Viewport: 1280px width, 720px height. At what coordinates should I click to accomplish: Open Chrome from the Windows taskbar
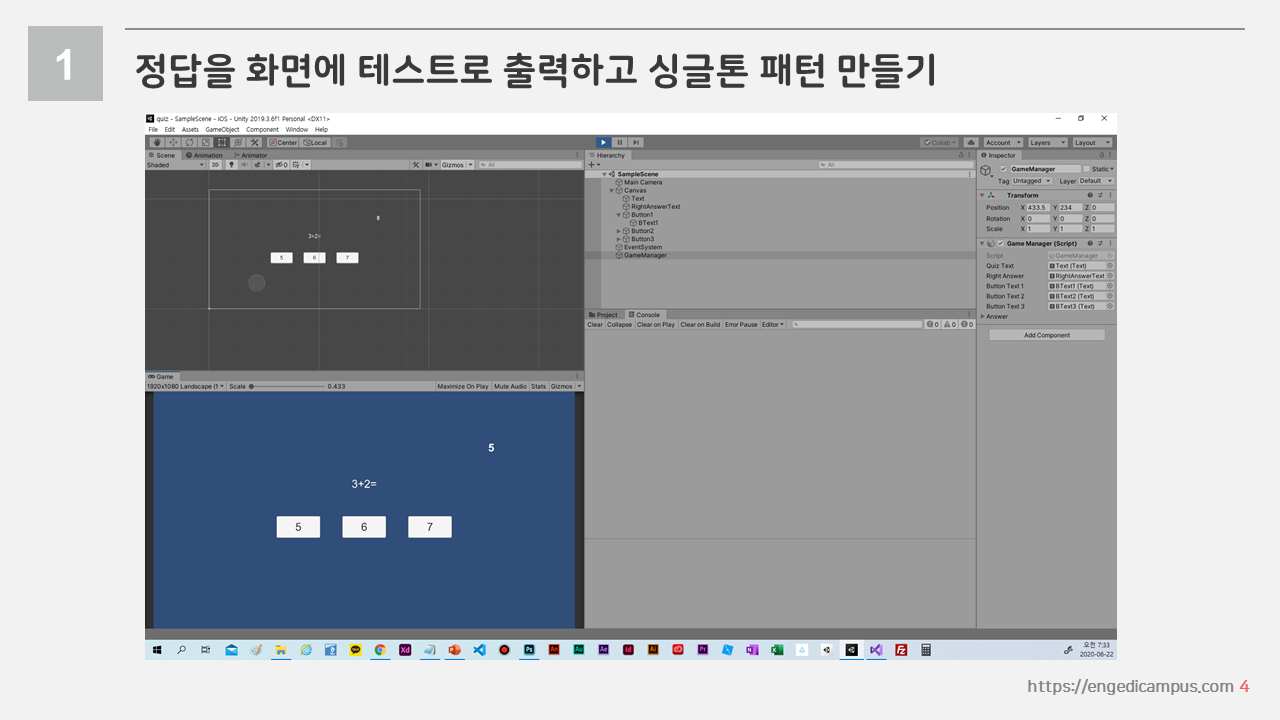380,649
